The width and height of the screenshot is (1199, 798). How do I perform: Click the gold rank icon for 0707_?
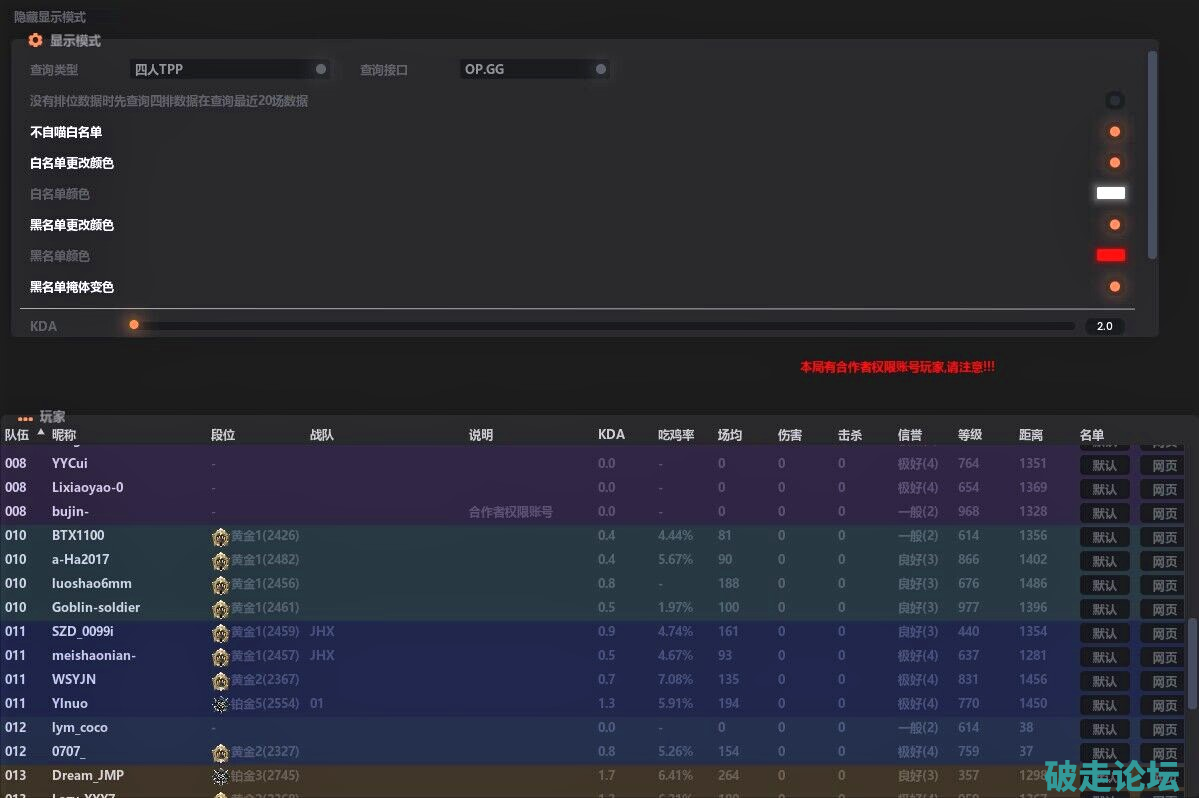220,753
